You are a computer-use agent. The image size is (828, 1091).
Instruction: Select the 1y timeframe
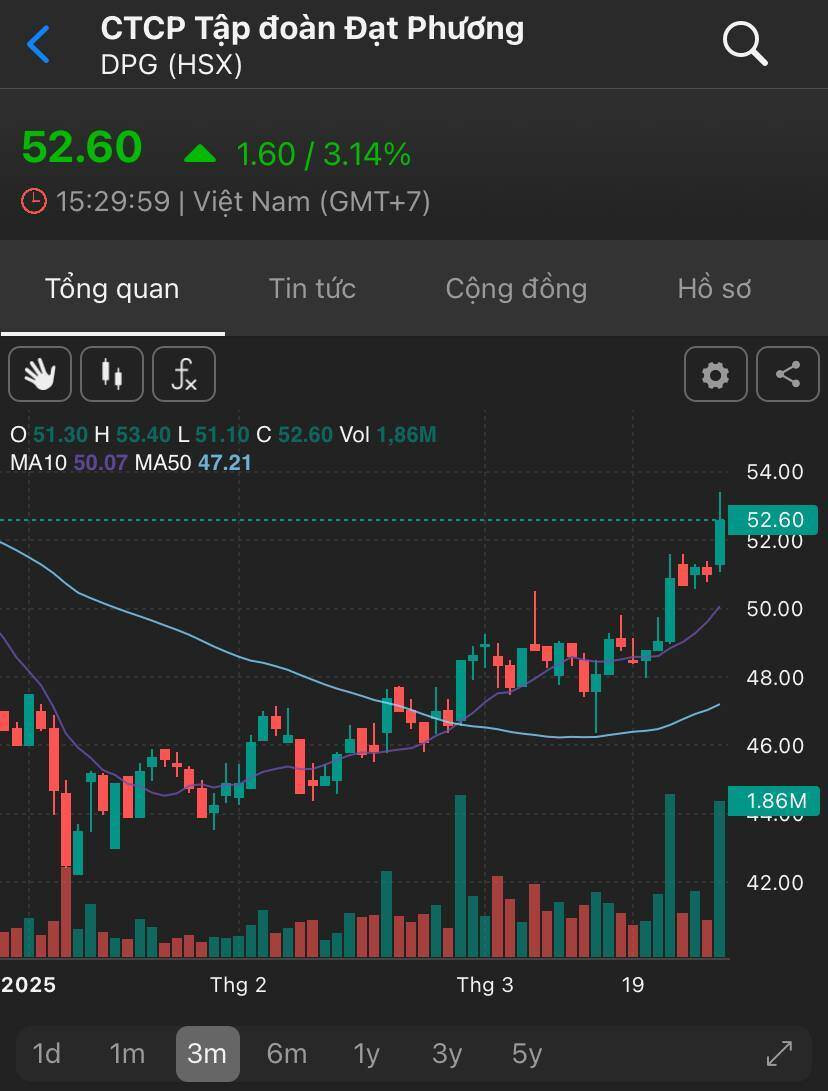click(x=366, y=1053)
